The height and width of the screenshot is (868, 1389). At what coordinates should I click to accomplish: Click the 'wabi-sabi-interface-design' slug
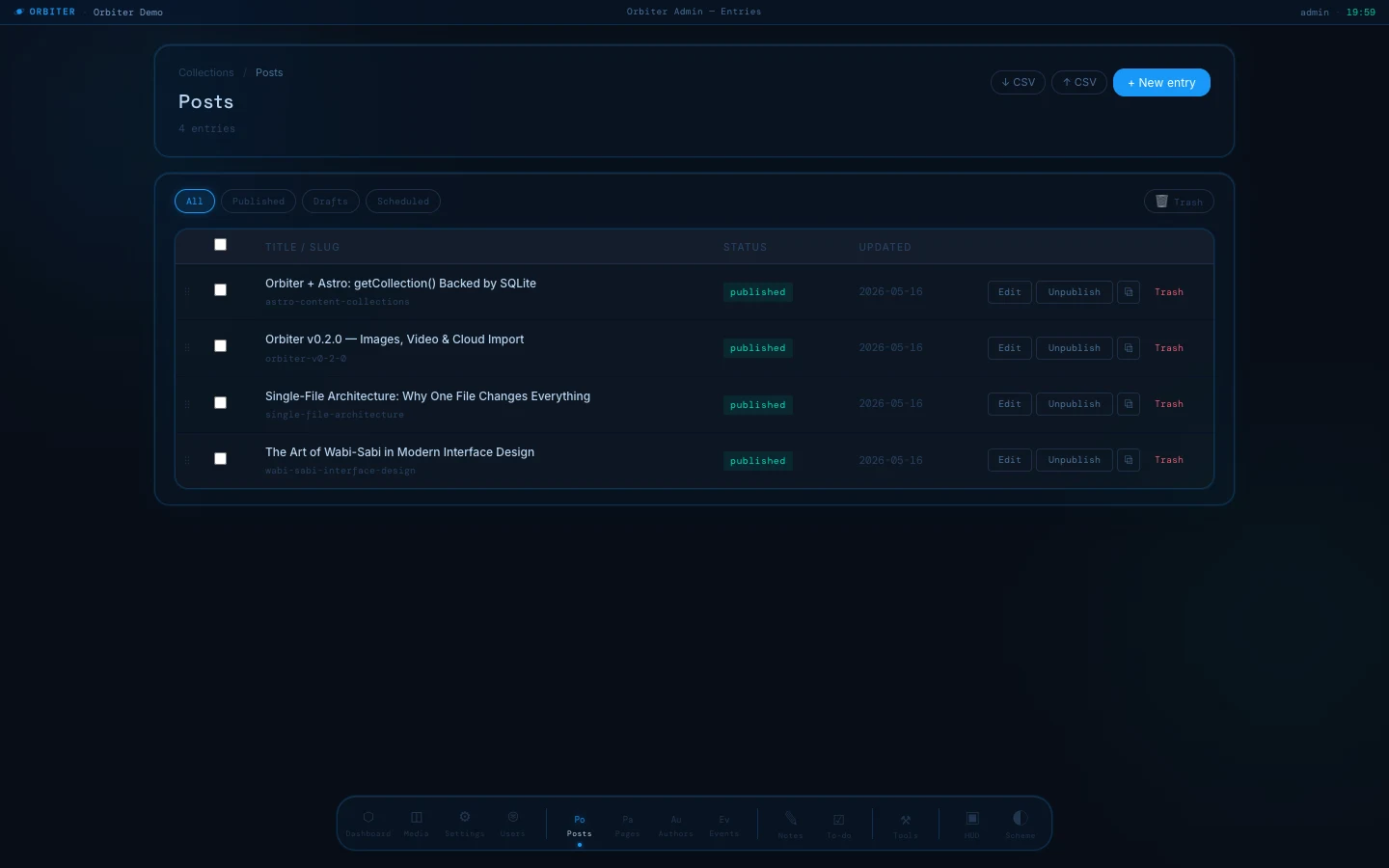coord(340,471)
